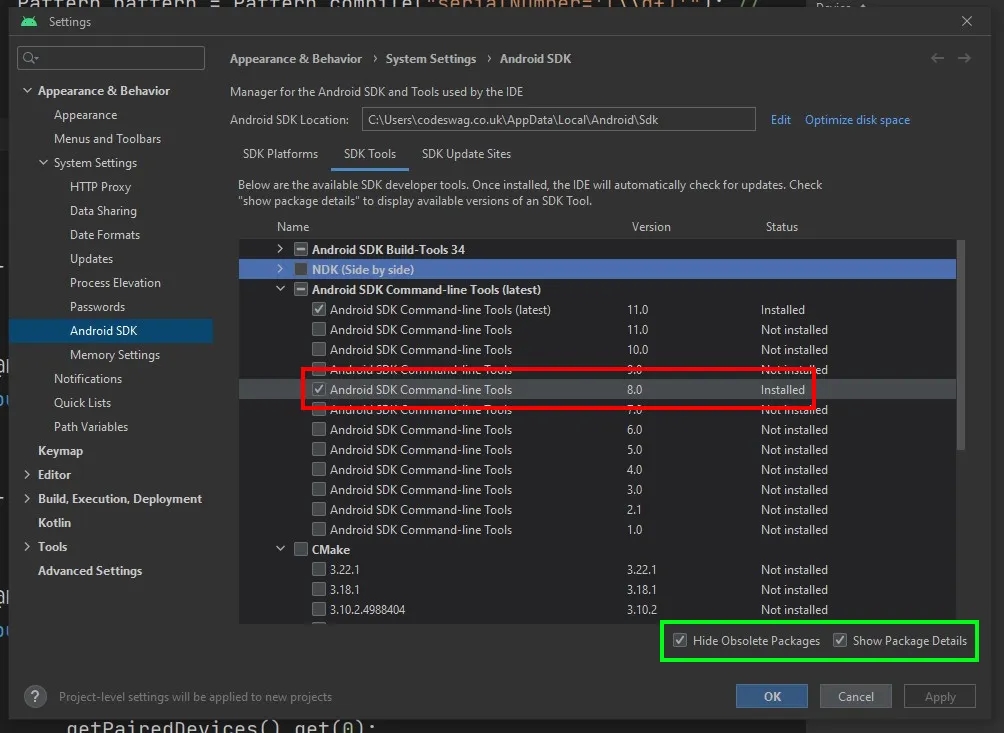Switch to the SDK Platforms tab
Viewport: 1004px width, 733px height.
(280, 154)
